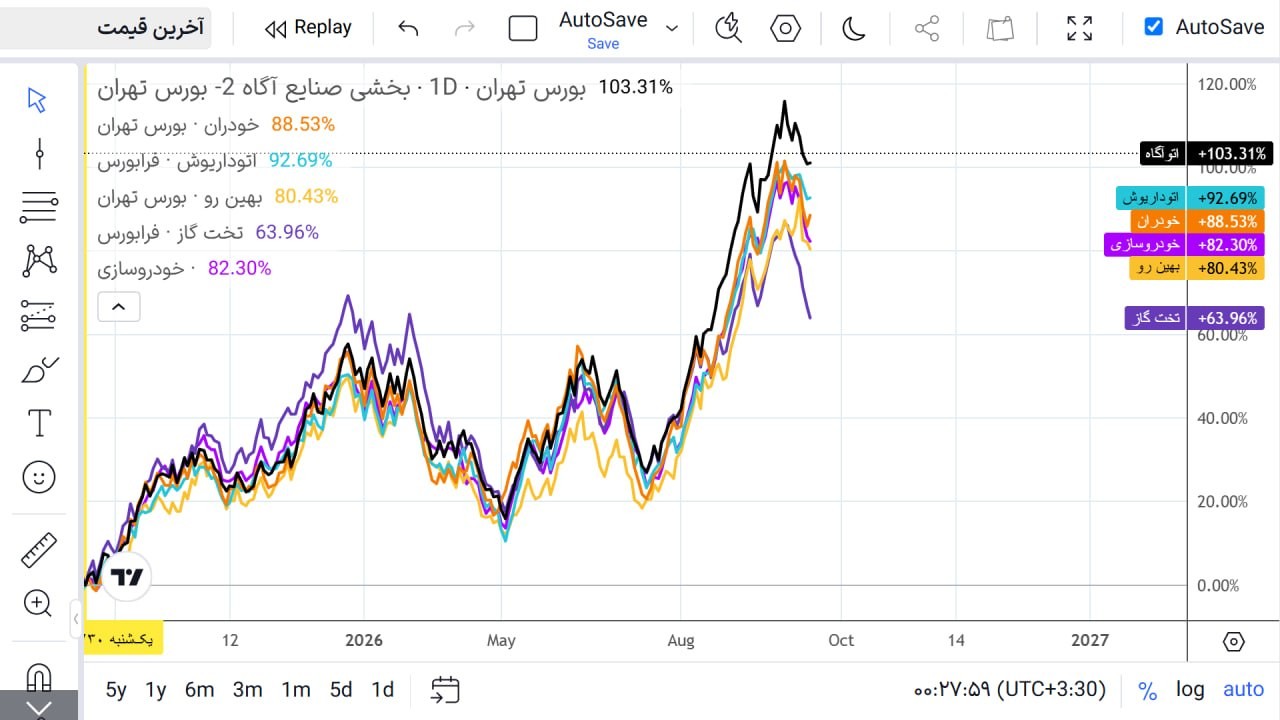Select the ruler measure tool
The height and width of the screenshot is (720, 1280).
(x=38, y=550)
